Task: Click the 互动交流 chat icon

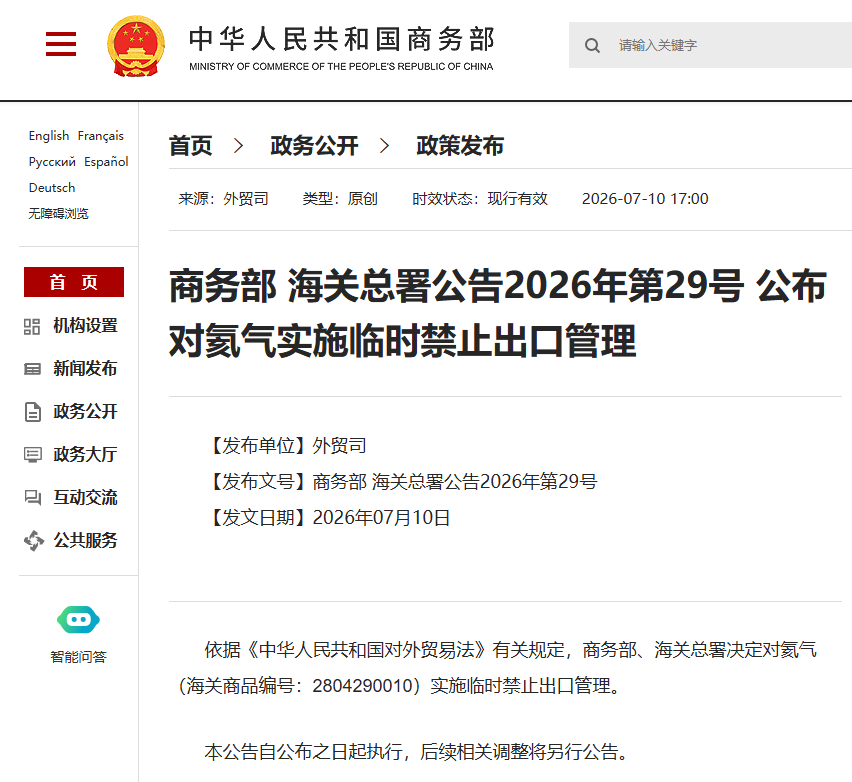Action: (x=33, y=497)
